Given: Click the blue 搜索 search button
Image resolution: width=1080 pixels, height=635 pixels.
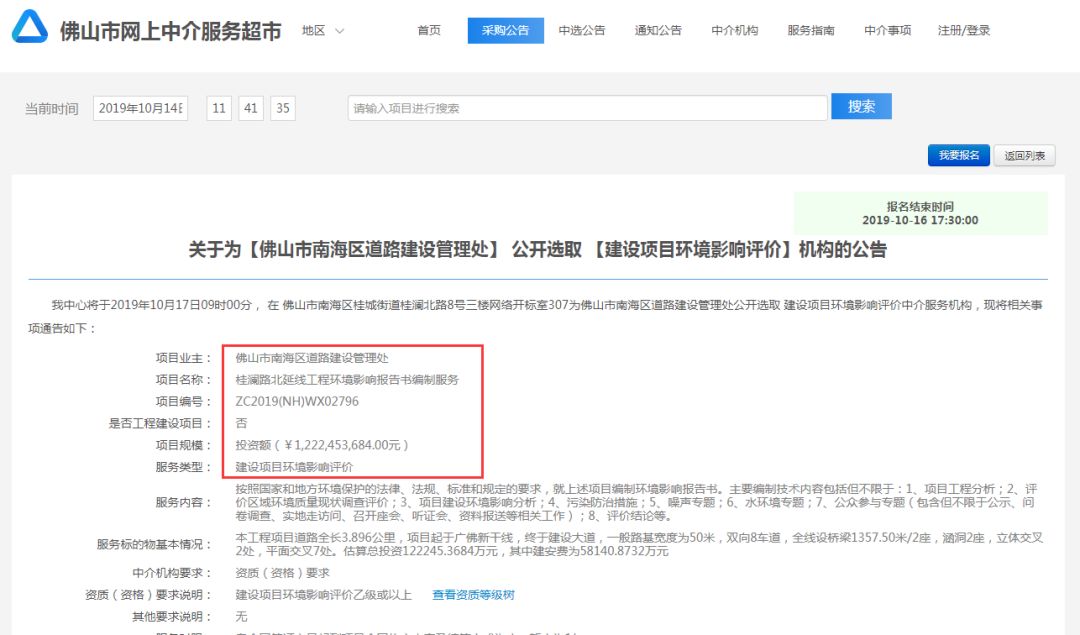Looking at the screenshot, I should point(862,106).
